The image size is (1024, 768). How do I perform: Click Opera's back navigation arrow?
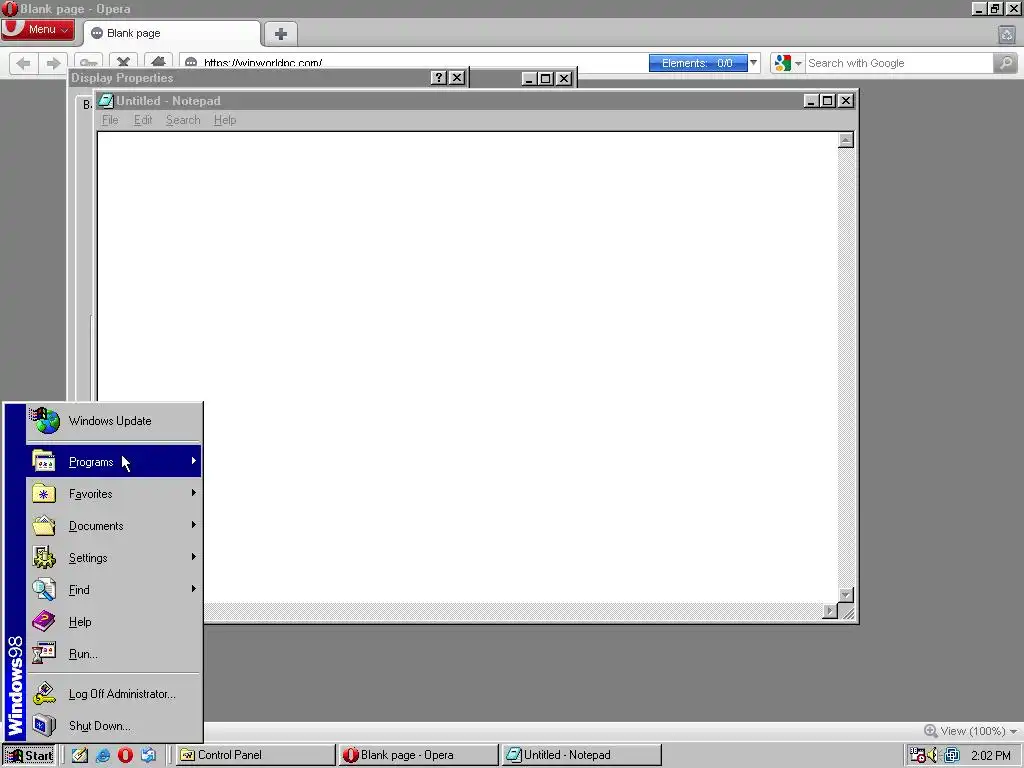(24, 63)
